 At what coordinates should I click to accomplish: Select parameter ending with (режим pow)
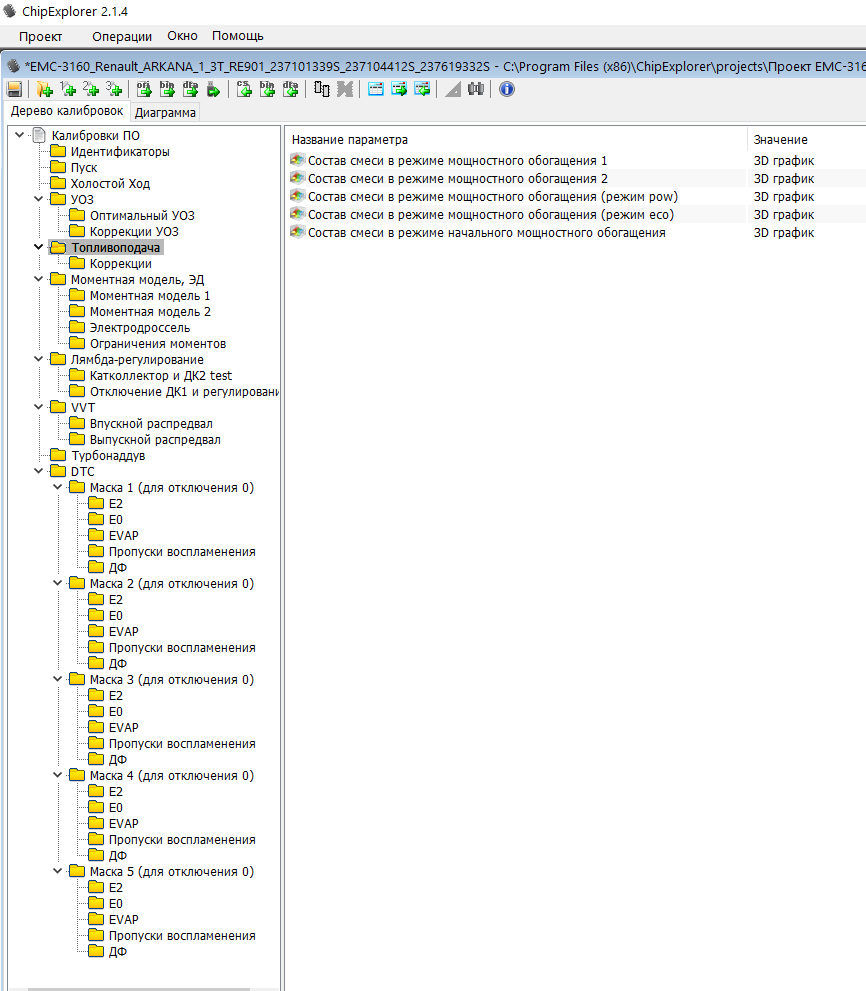[492, 197]
